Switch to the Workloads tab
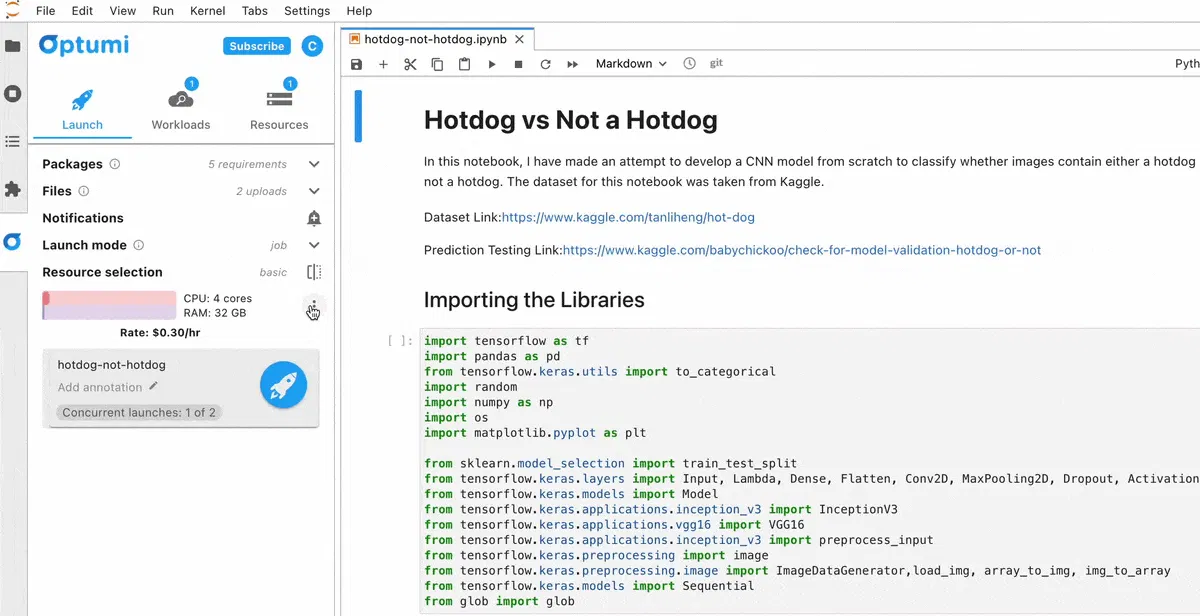Viewport: 1200px width, 616px height. coord(181,111)
